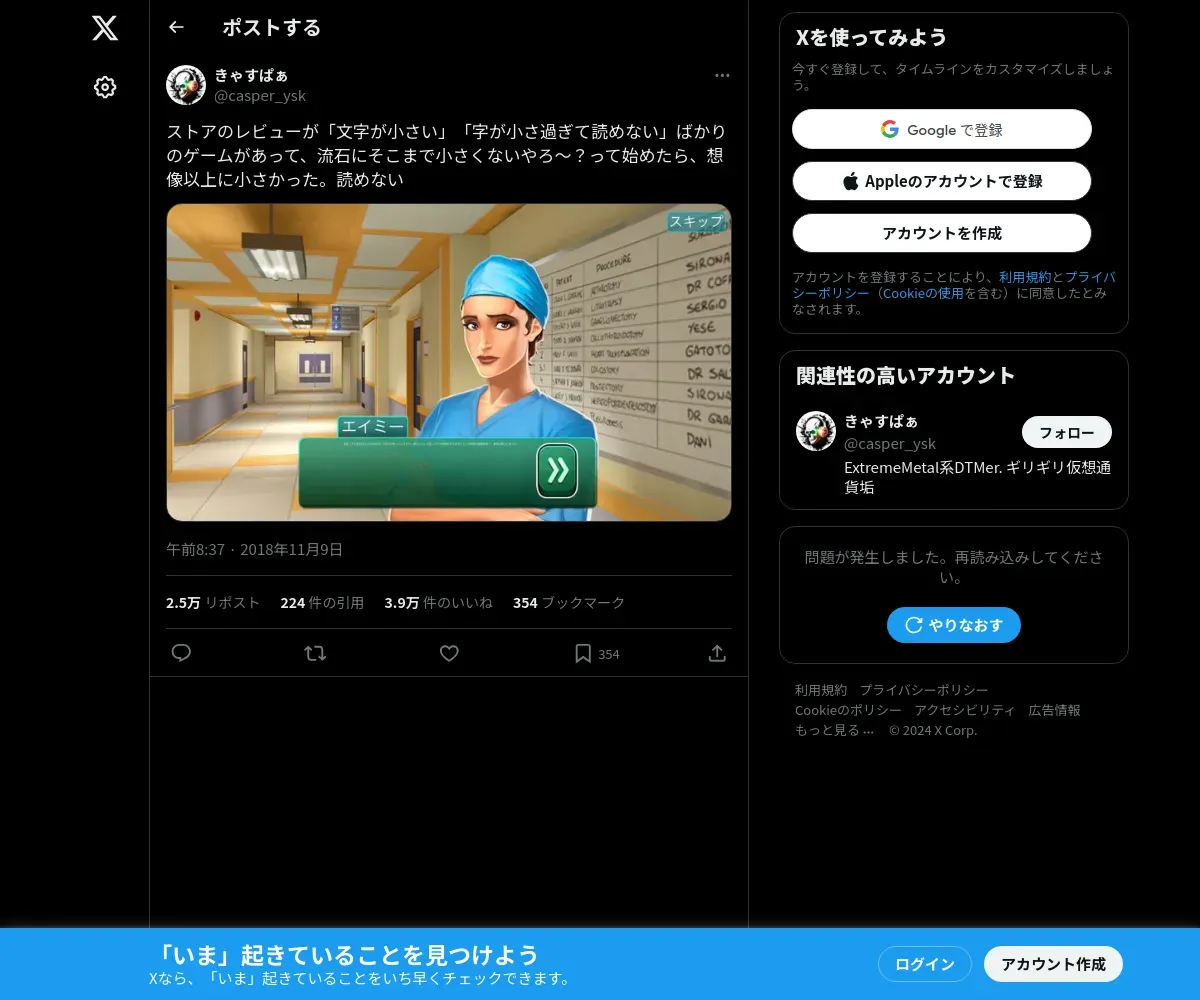This screenshot has height=1000, width=1200.
Task: Click the @casper_ysk handle on the post
Action: click(260, 96)
